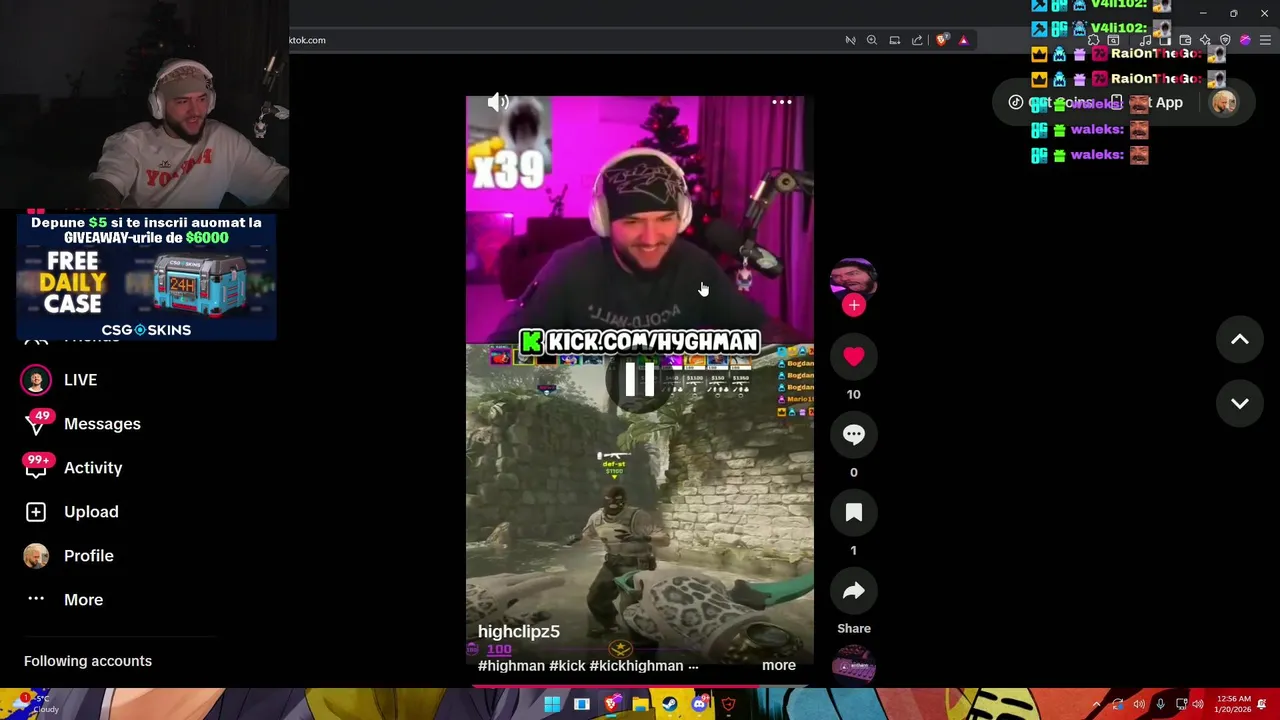Click the #highman hashtag
The height and width of the screenshot is (720, 1280).
point(511,666)
